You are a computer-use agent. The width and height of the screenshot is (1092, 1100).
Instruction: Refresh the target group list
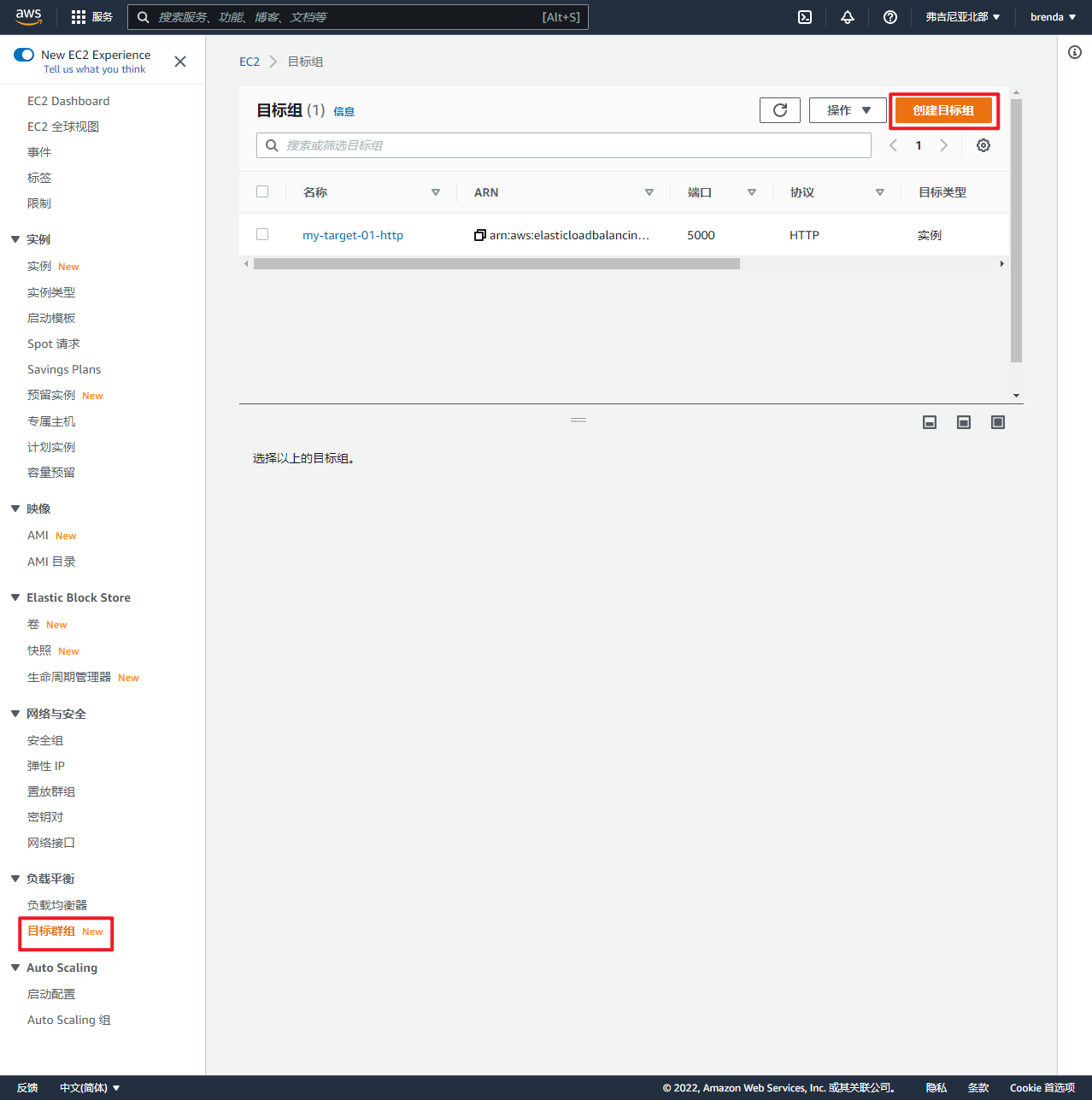point(780,110)
